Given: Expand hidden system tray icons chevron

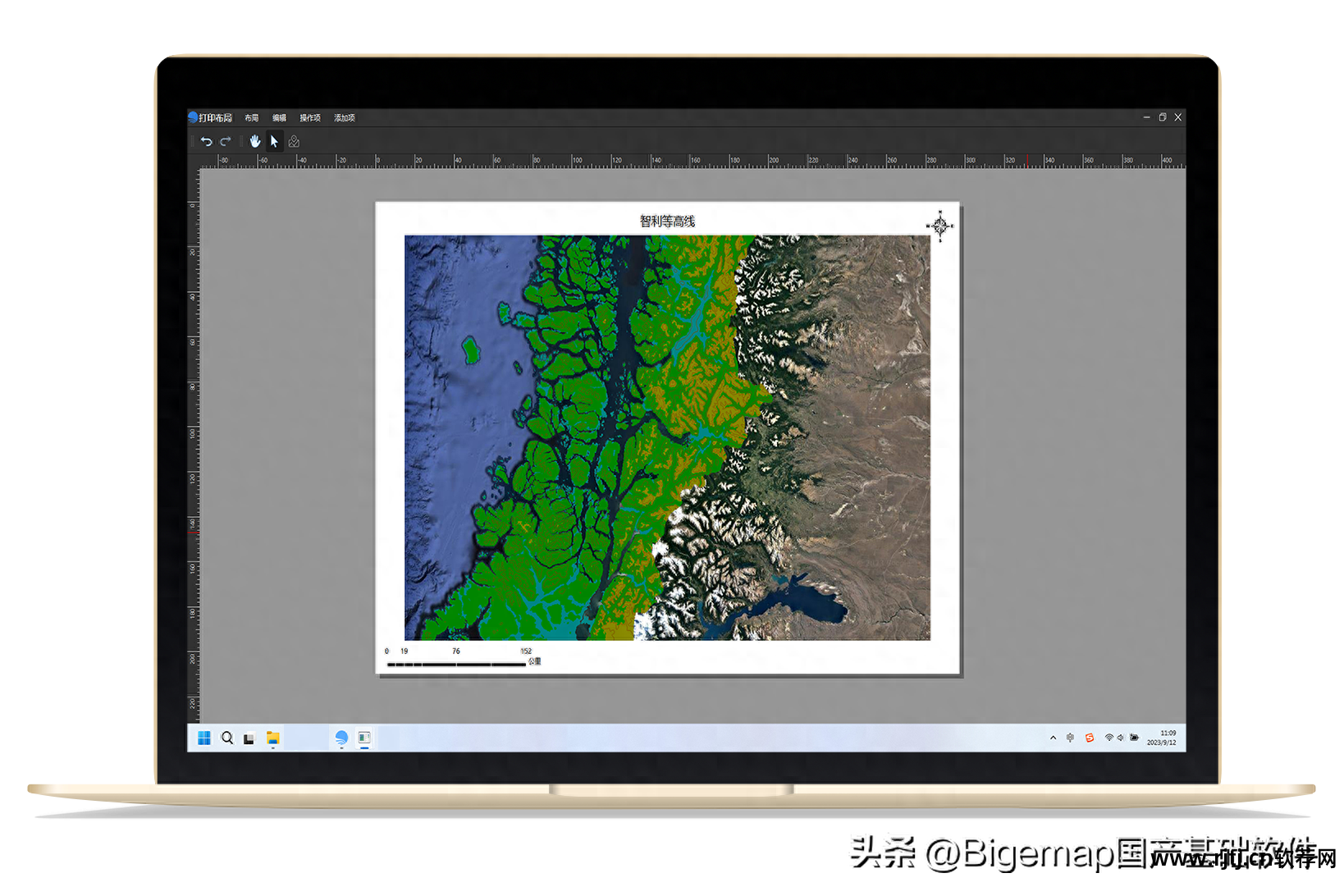Looking at the screenshot, I should (x=1053, y=738).
